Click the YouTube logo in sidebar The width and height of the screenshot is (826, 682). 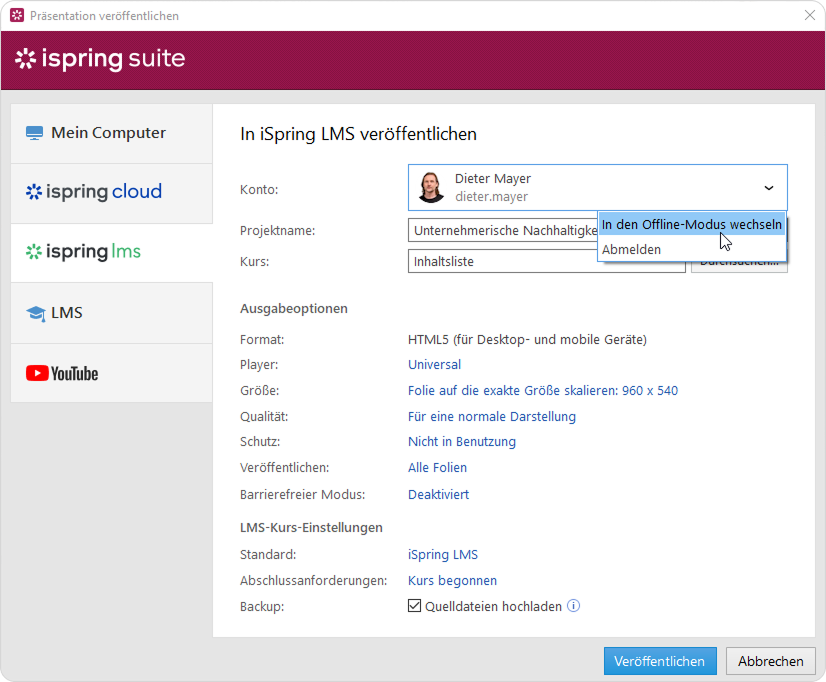coord(62,374)
